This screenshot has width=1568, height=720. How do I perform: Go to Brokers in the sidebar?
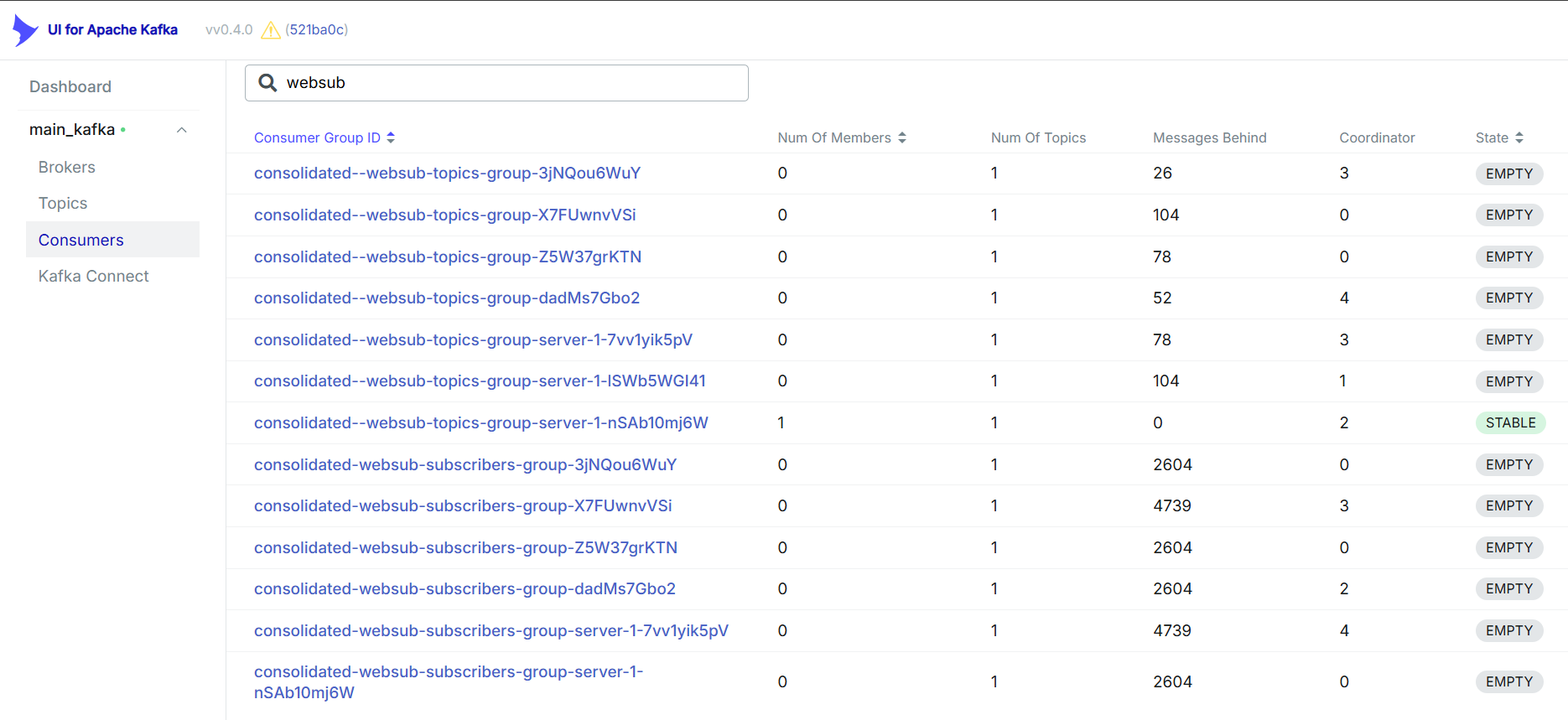[x=67, y=167]
